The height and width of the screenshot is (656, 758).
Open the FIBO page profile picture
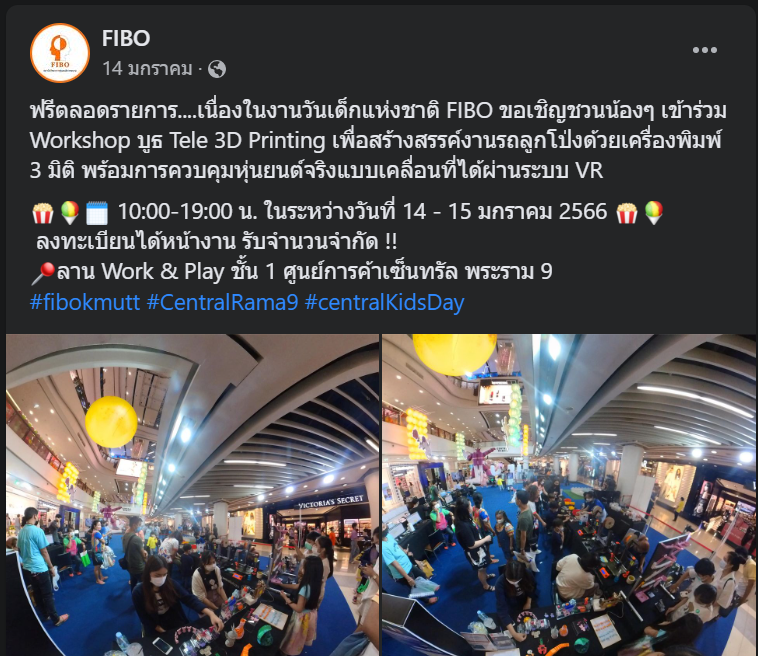point(59,53)
